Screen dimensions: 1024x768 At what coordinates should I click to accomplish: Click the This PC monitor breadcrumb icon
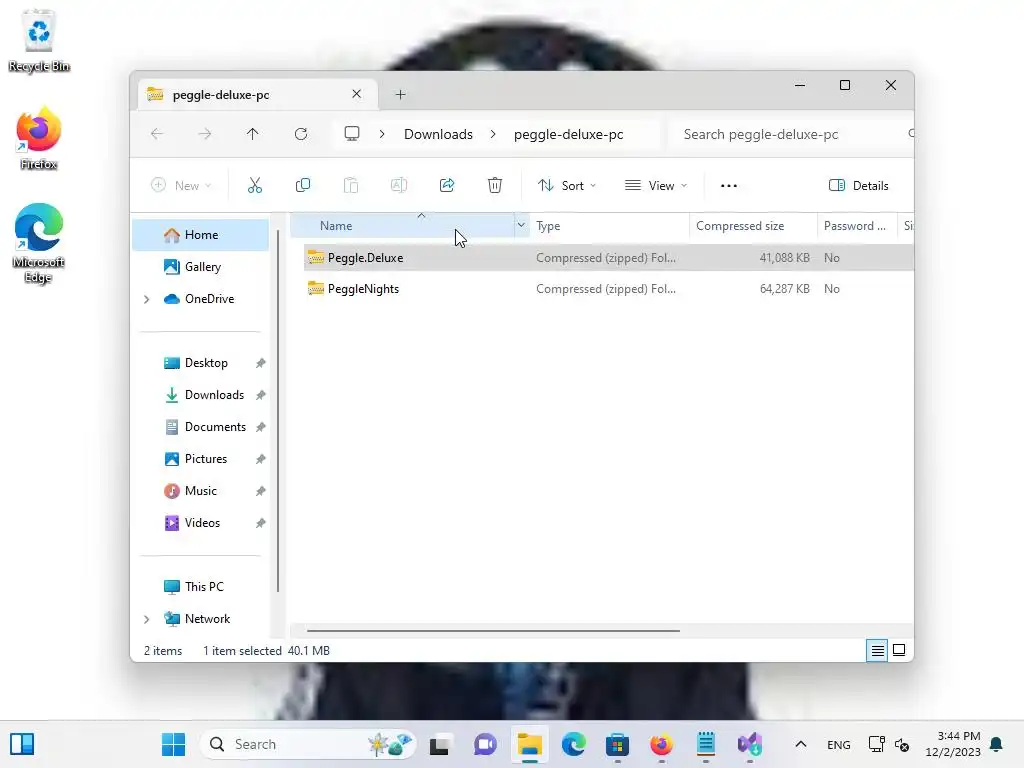click(x=352, y=134)
